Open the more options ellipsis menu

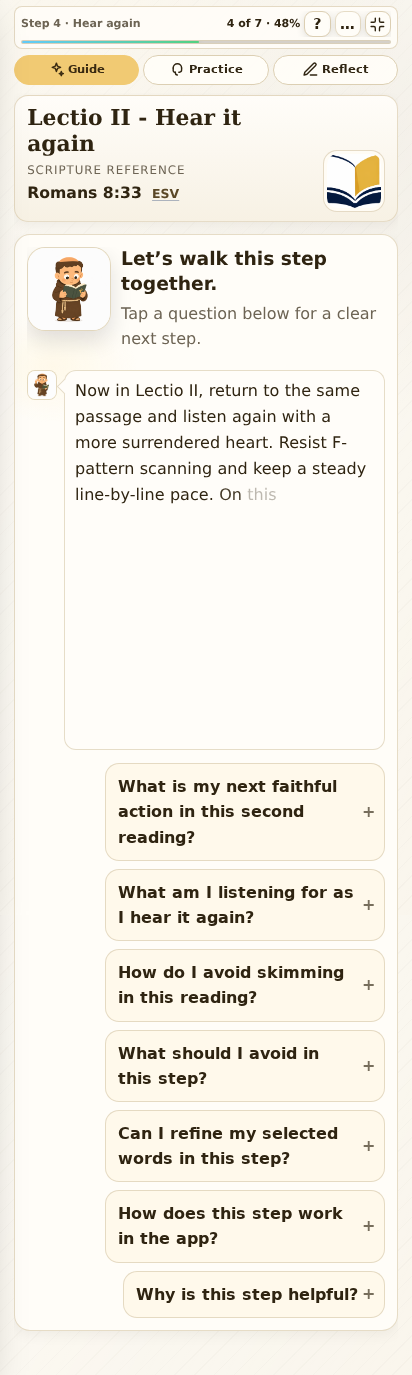tap(348, 24)
